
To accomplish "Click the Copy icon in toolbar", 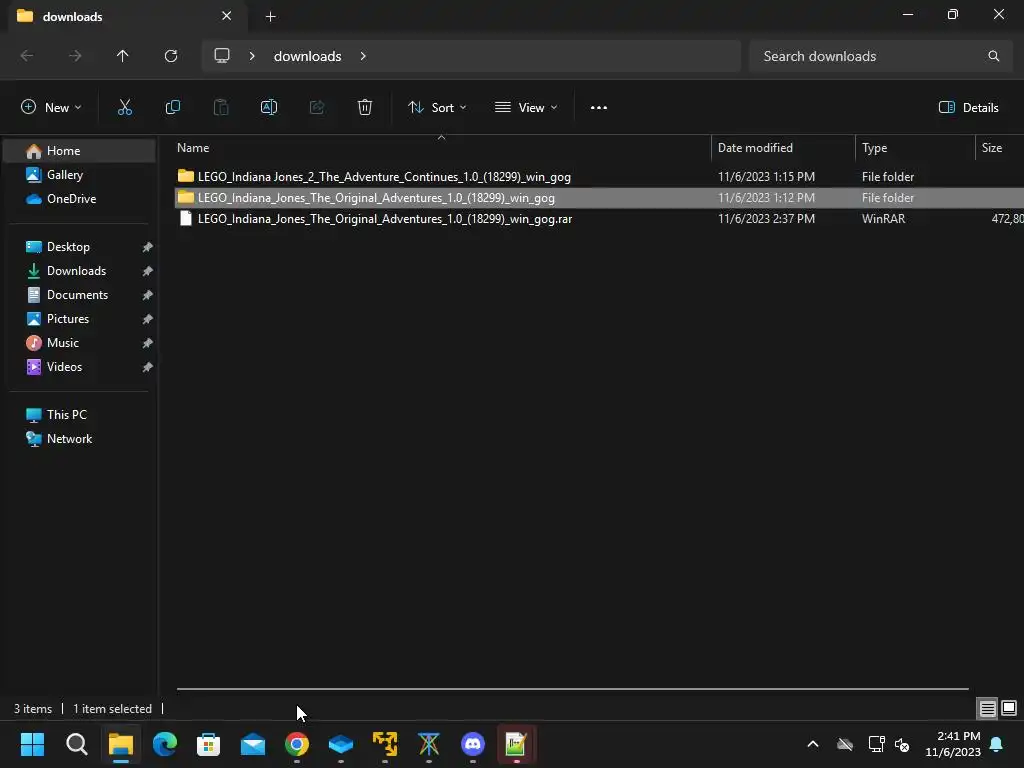I will 172,107.
